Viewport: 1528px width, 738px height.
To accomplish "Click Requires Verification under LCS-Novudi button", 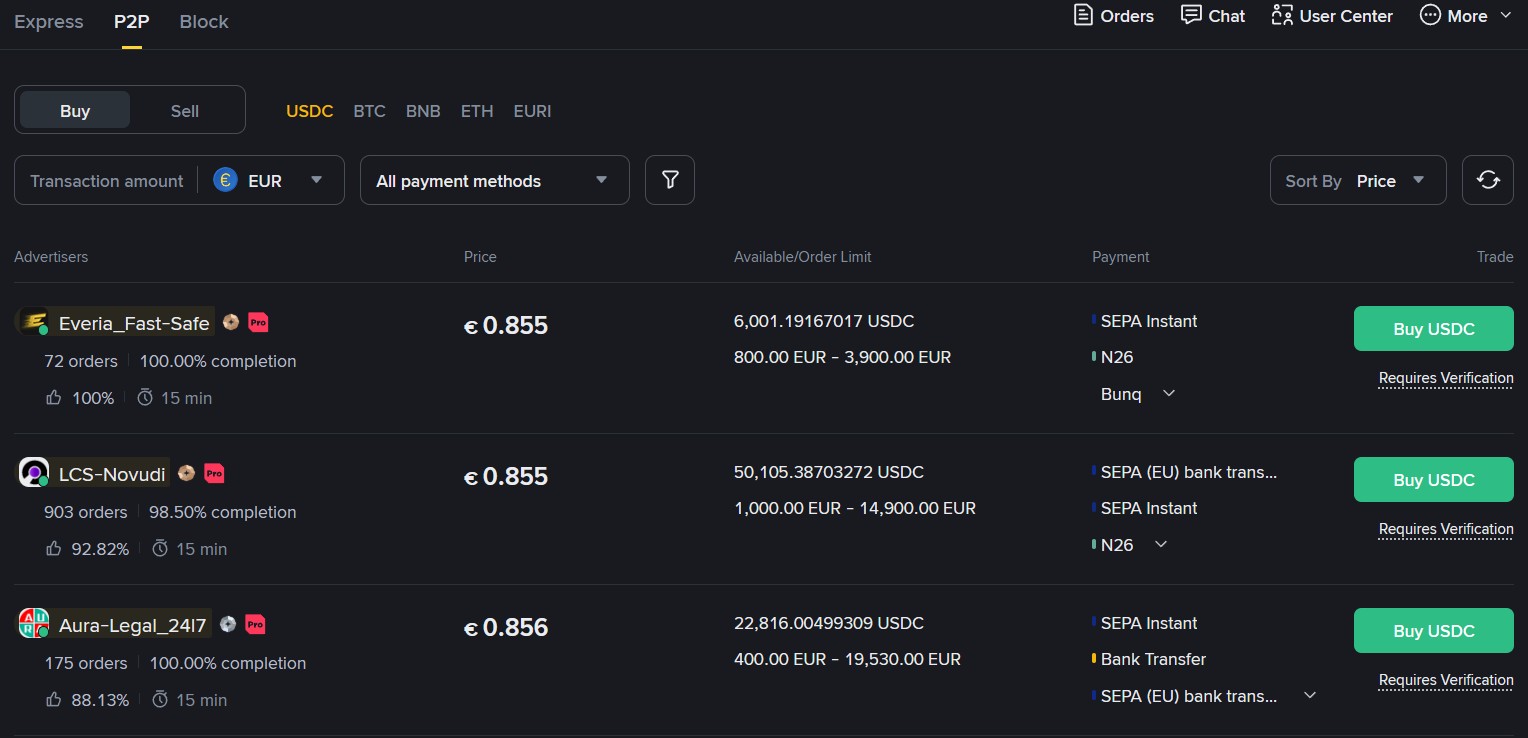I will click(x=1446, y=529).
